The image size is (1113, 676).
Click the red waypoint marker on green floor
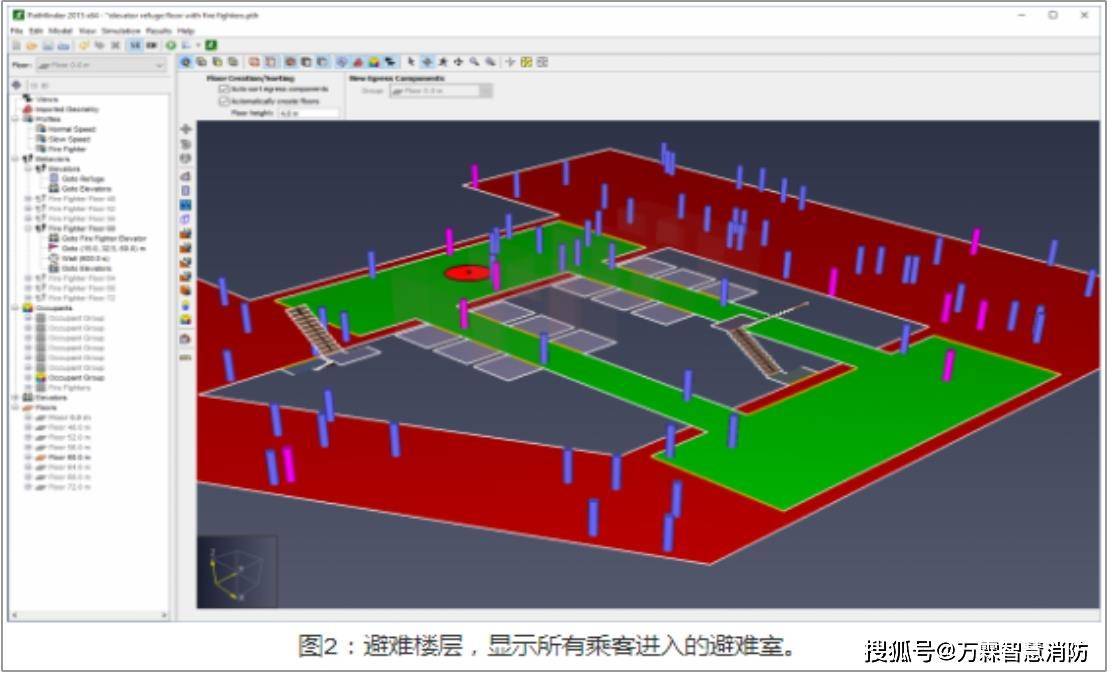467,273
